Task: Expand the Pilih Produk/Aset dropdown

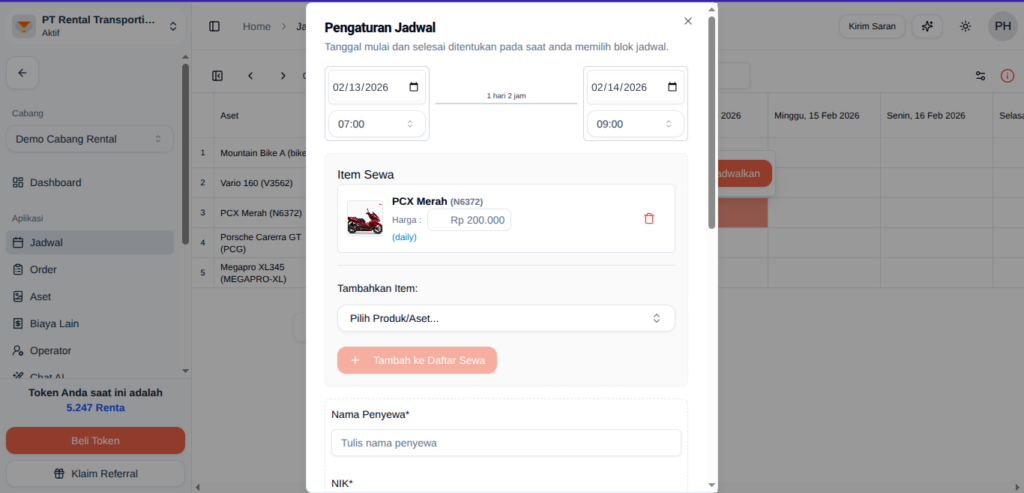Action: (x=506, y=318)
